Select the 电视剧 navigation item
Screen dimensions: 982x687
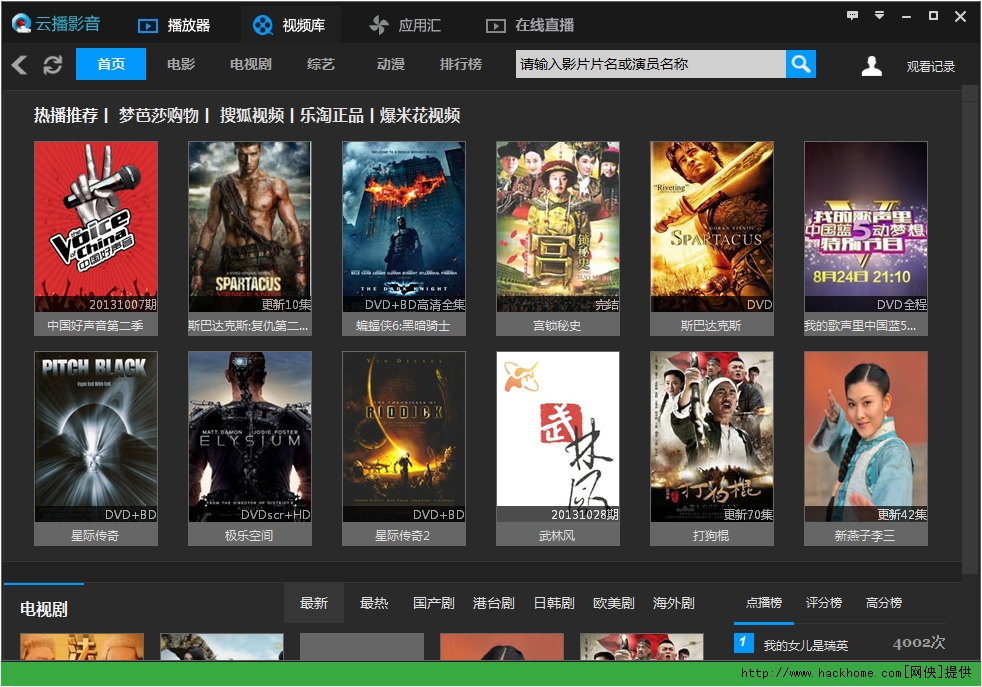pos(251,64)
